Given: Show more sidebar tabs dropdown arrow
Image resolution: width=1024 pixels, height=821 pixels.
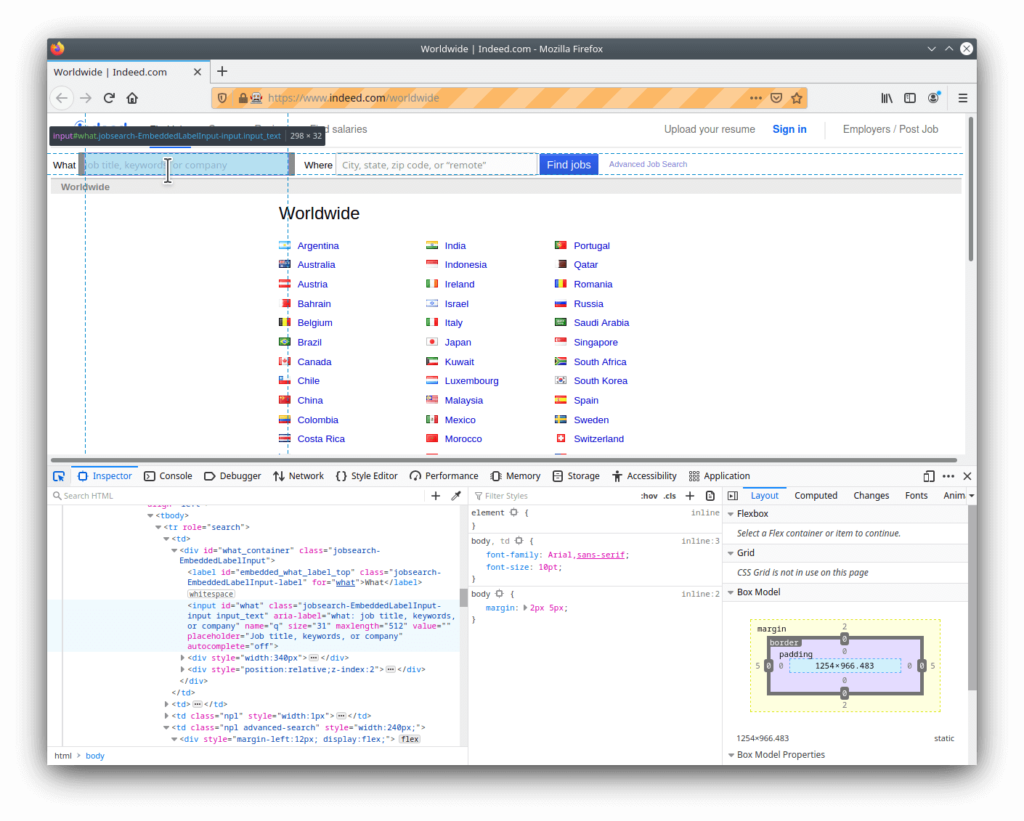Looking at the screenshot, I should point(972,496).
